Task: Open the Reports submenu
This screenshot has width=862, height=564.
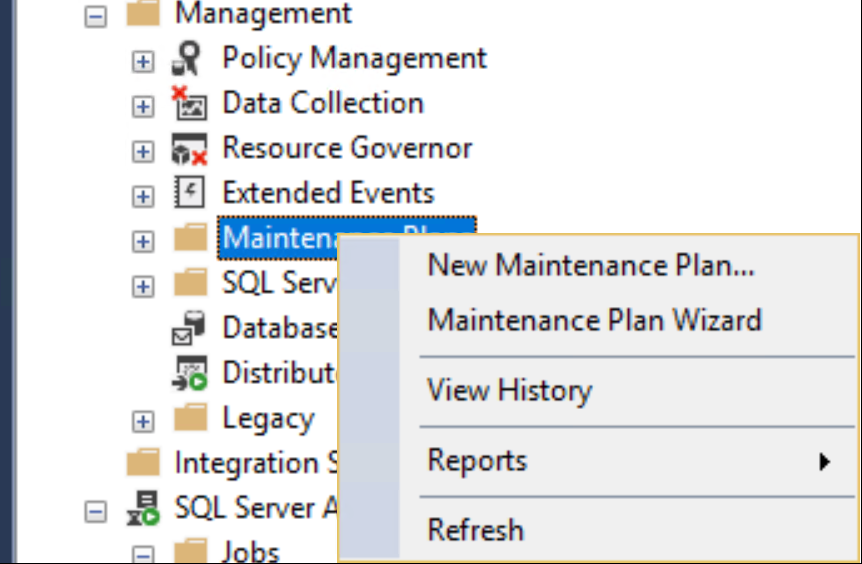Action: (x=637, y=461)
